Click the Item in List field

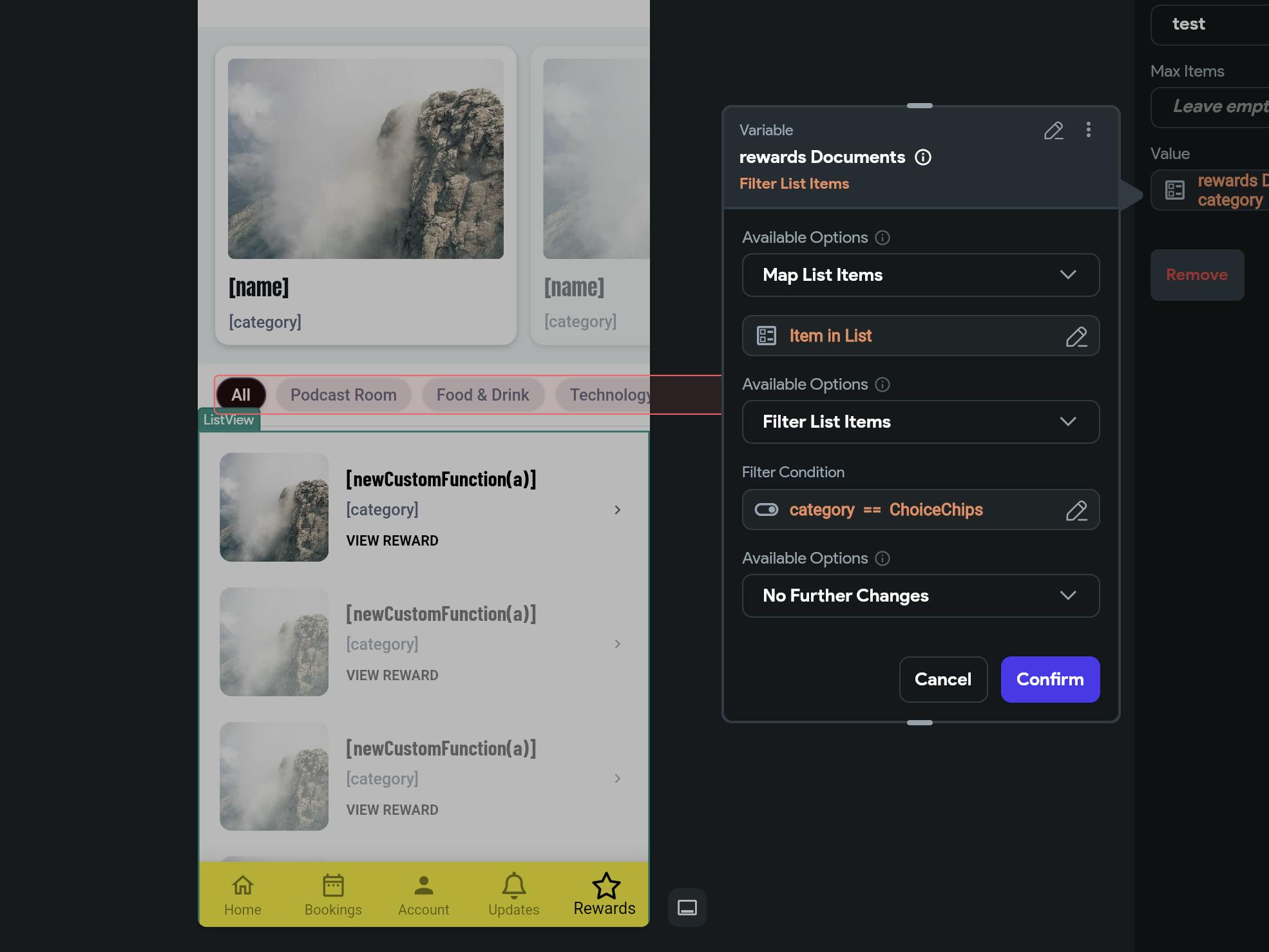pyautogui.click(x=921, y=336)
